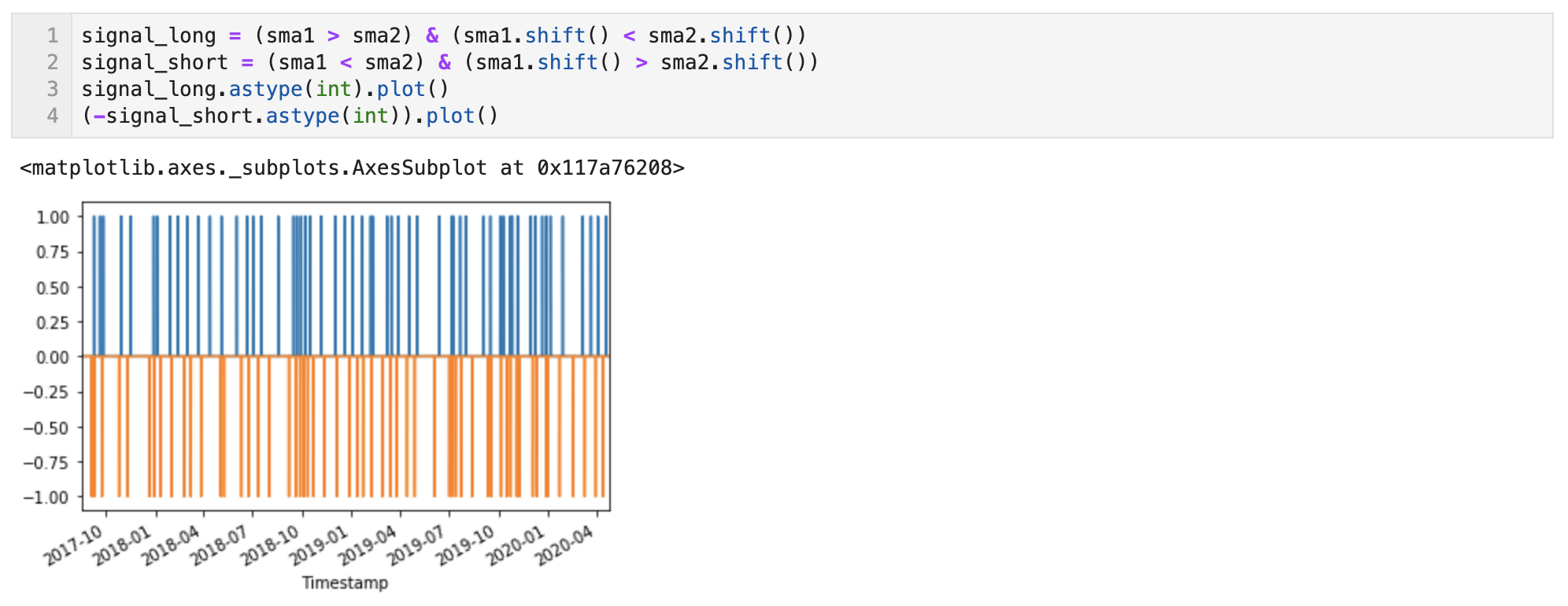Click the −0.50 y-axis tick label
Image resolution: width=1568 pixels, height=606 pixels.
tap(46, 427)
